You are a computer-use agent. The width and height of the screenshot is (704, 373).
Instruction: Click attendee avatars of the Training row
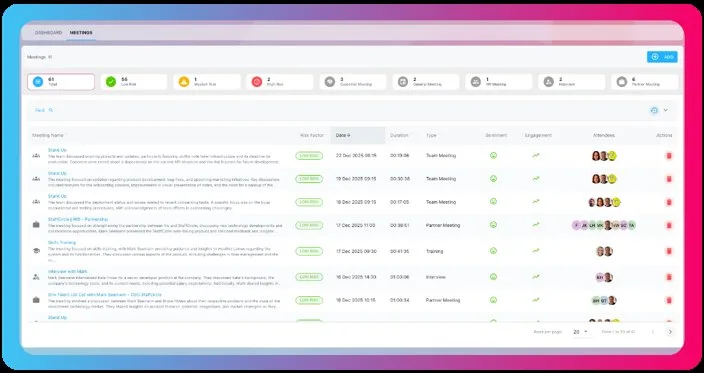coord(604,251)
